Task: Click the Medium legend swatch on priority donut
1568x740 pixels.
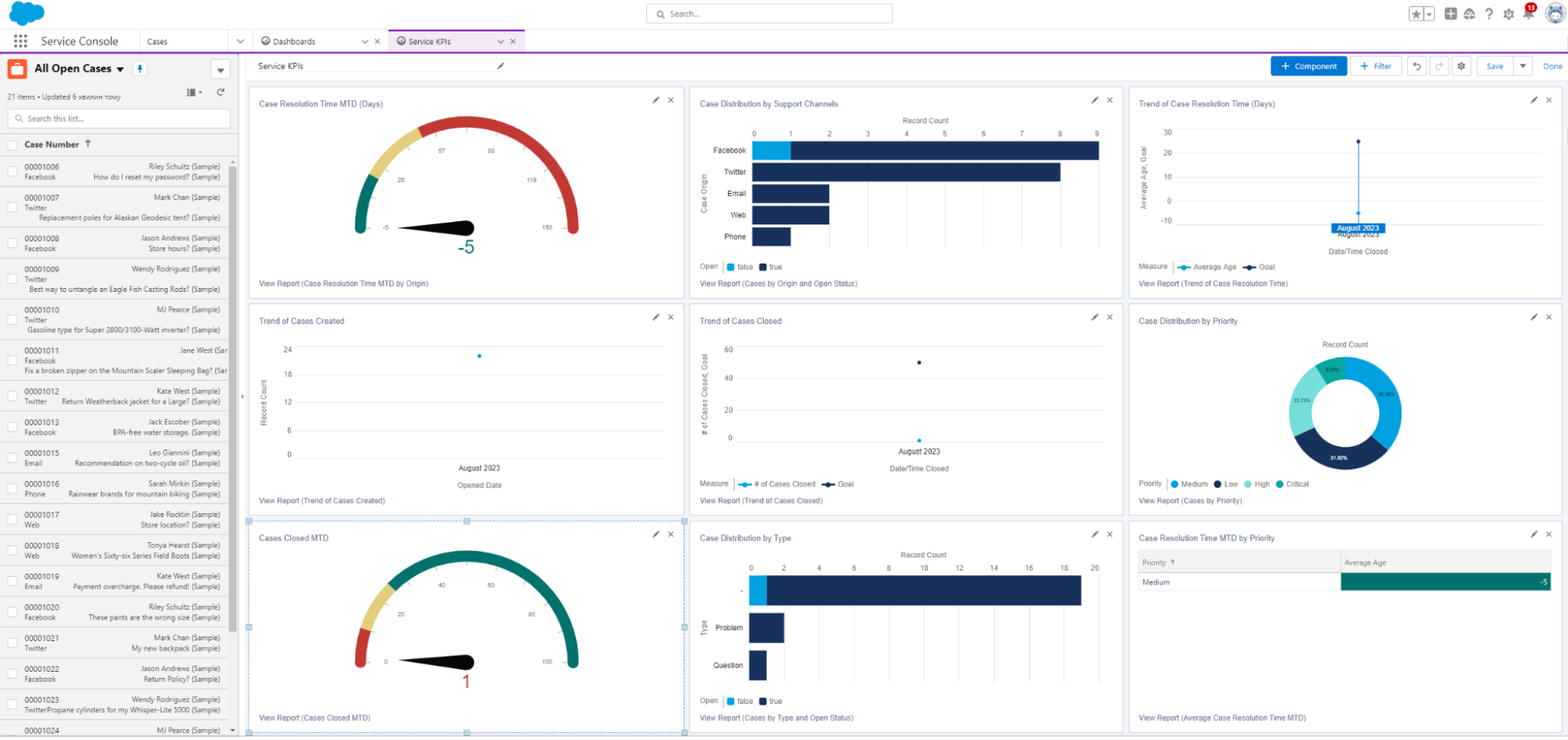Action: (x=1176, y=484)
